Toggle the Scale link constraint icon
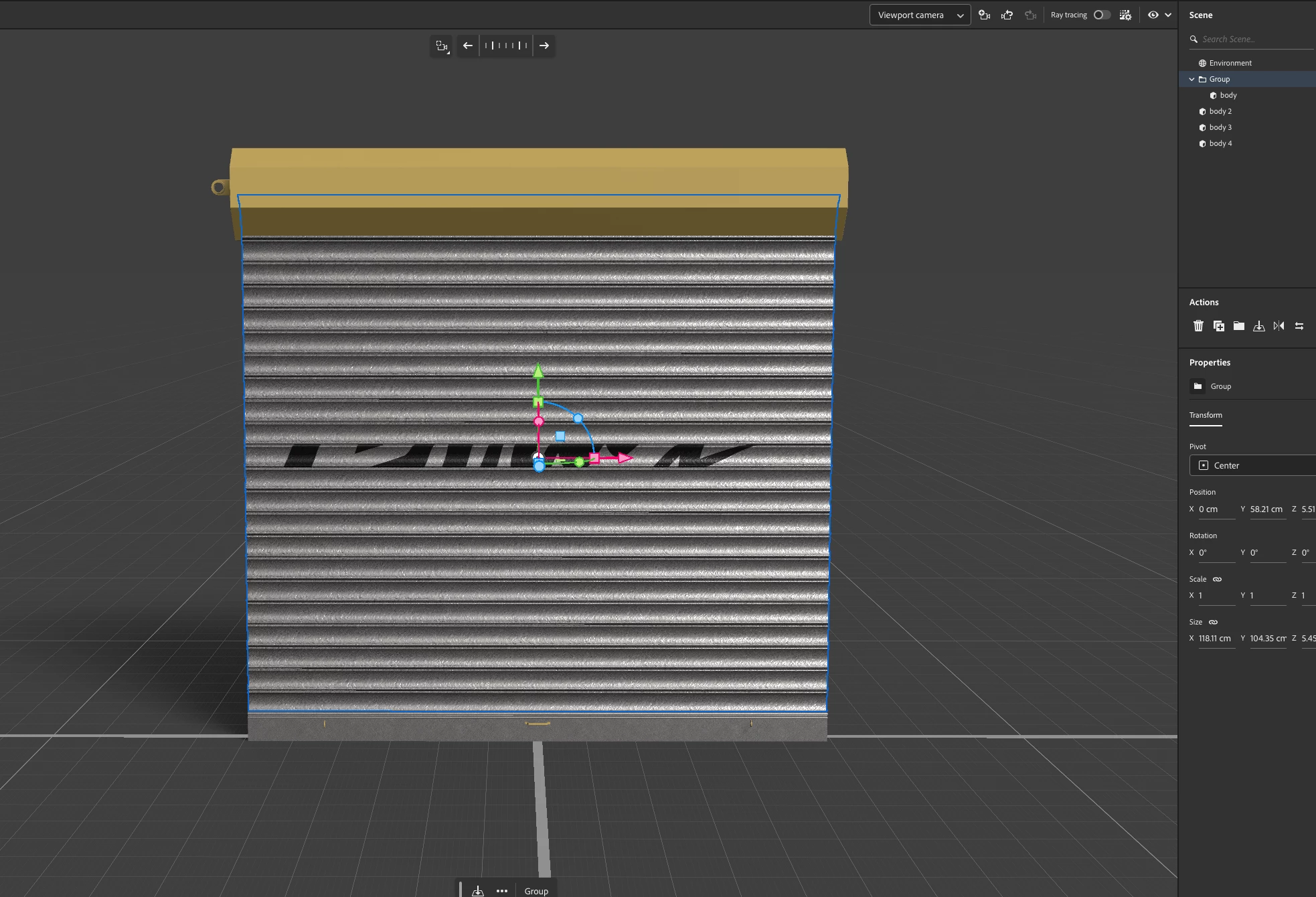The height and width of the screenshot is (897, 1316). point(1218,579)
